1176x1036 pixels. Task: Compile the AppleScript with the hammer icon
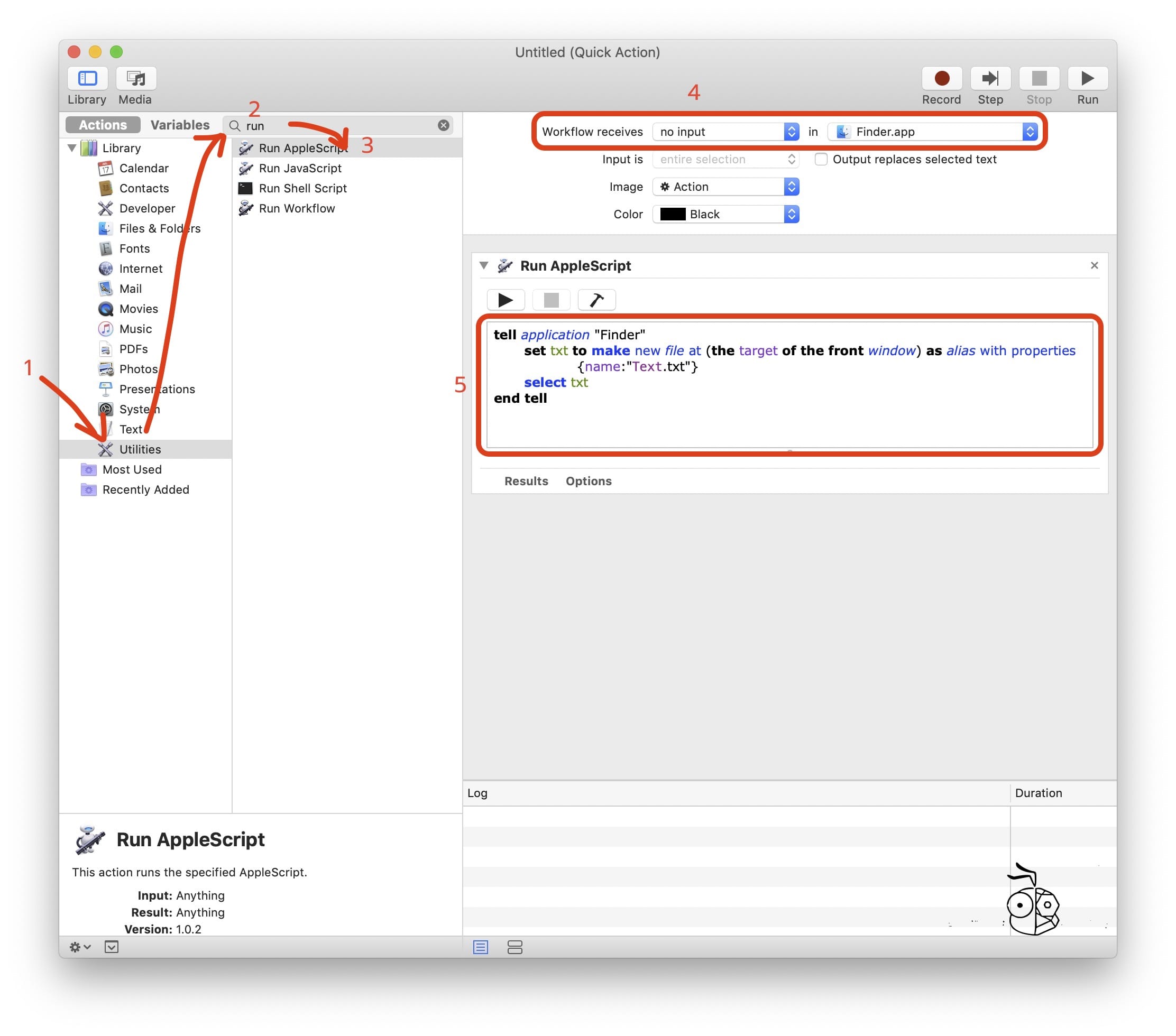click(x=596, y=299)
